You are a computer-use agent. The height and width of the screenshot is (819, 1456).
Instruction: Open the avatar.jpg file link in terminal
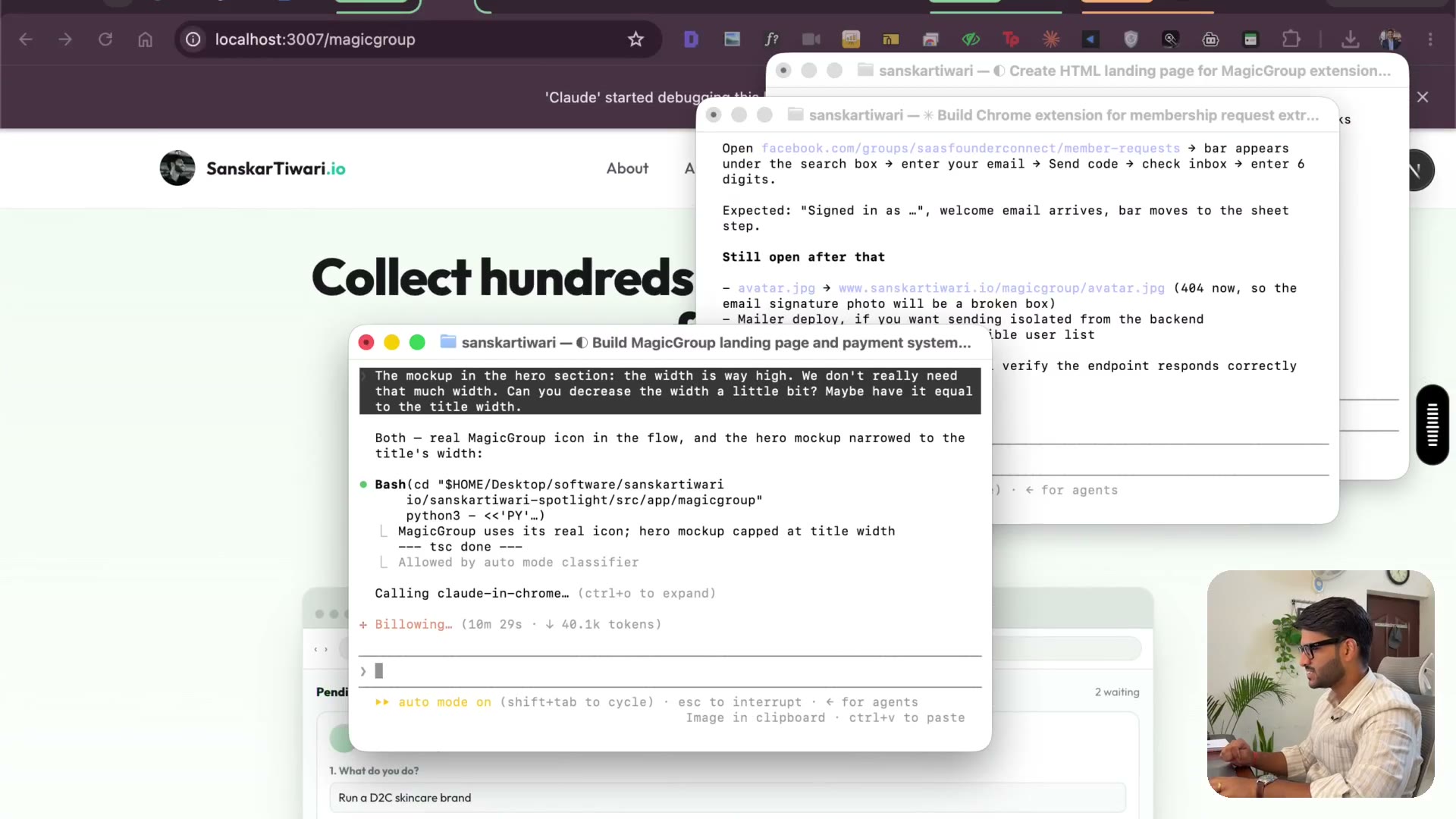click(777, 288)
